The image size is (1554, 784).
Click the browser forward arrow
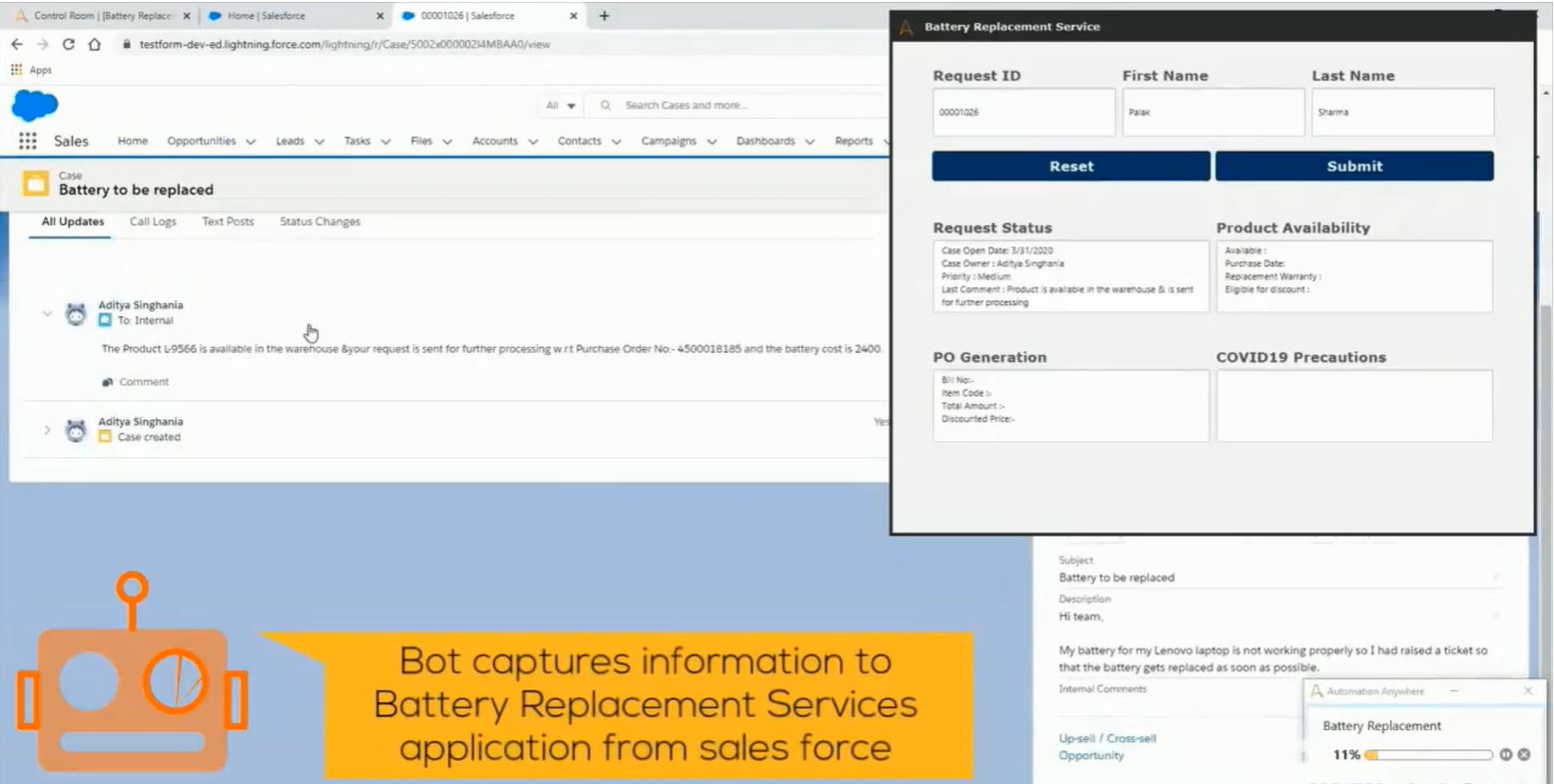pos(42,44)
